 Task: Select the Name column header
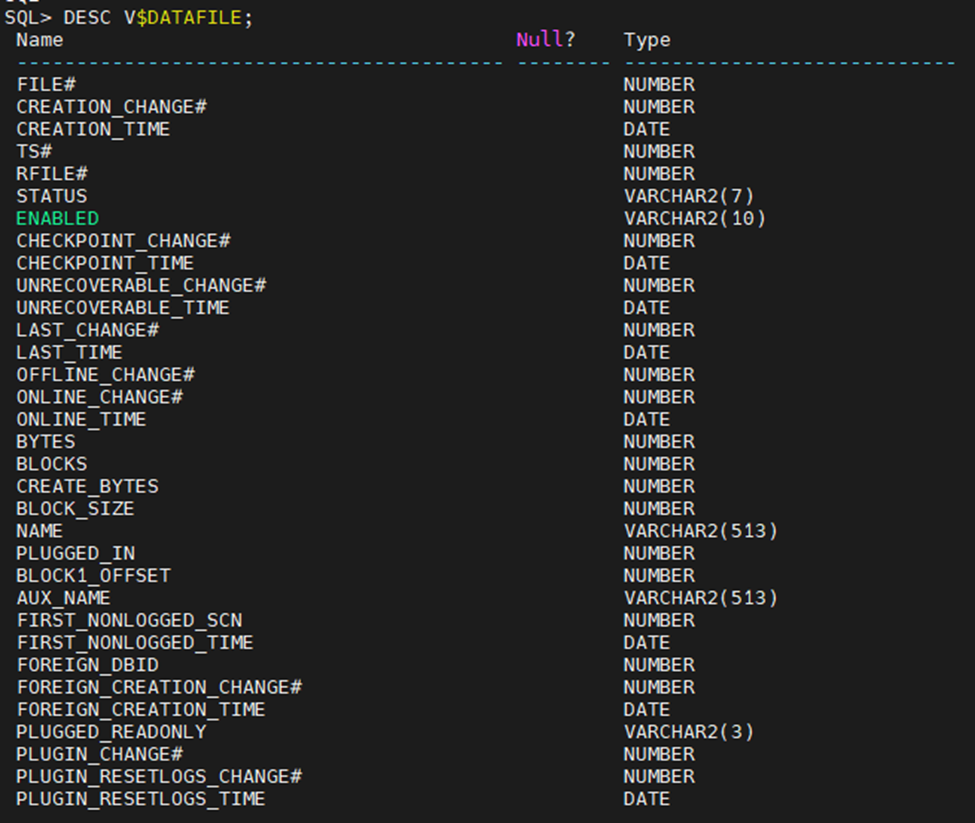(40, 40)
